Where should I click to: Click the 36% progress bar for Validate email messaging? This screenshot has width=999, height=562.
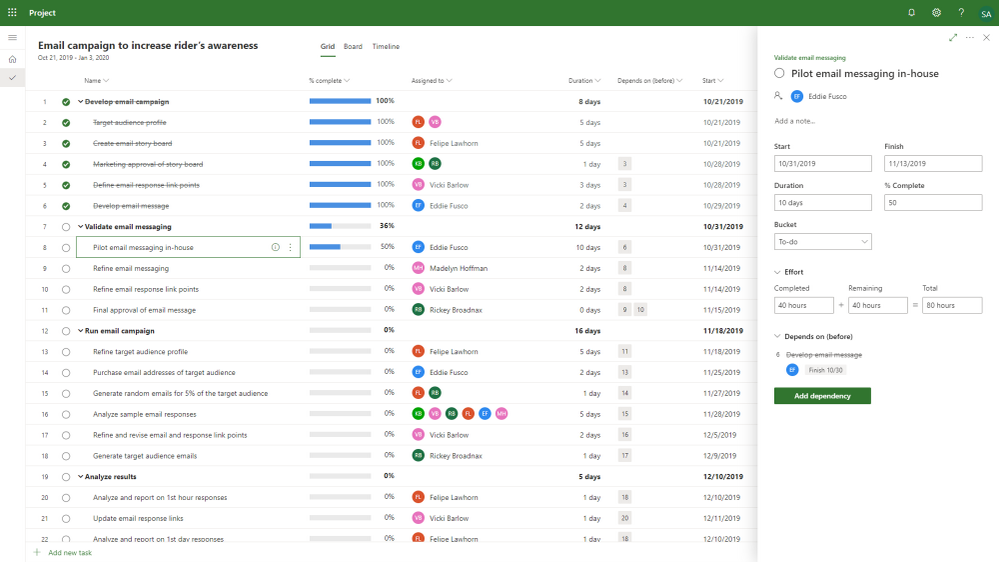[340, 226]
